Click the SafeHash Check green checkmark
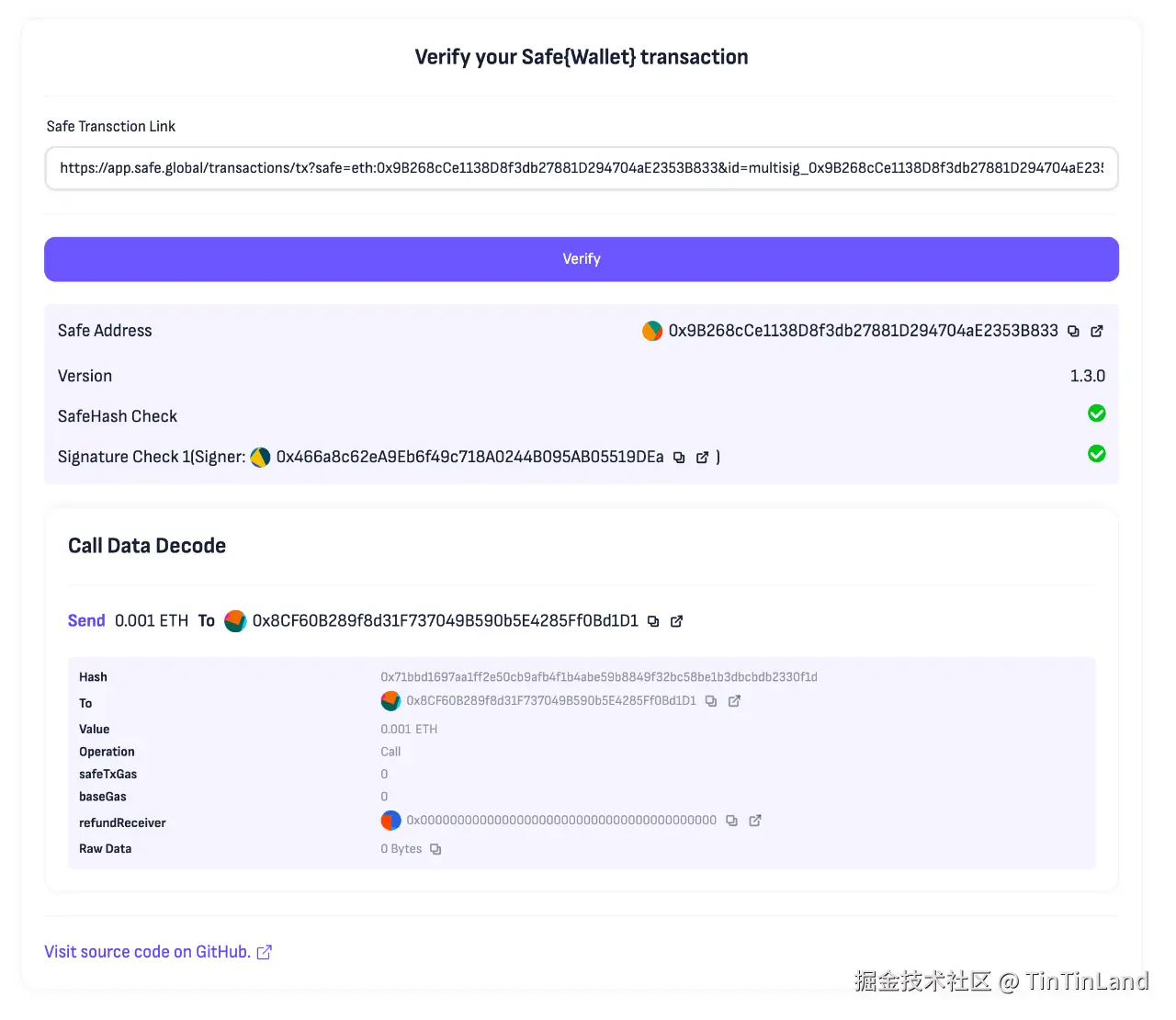The width and height of the screenshot is (1176, 1020). (x=1096, y=414)
